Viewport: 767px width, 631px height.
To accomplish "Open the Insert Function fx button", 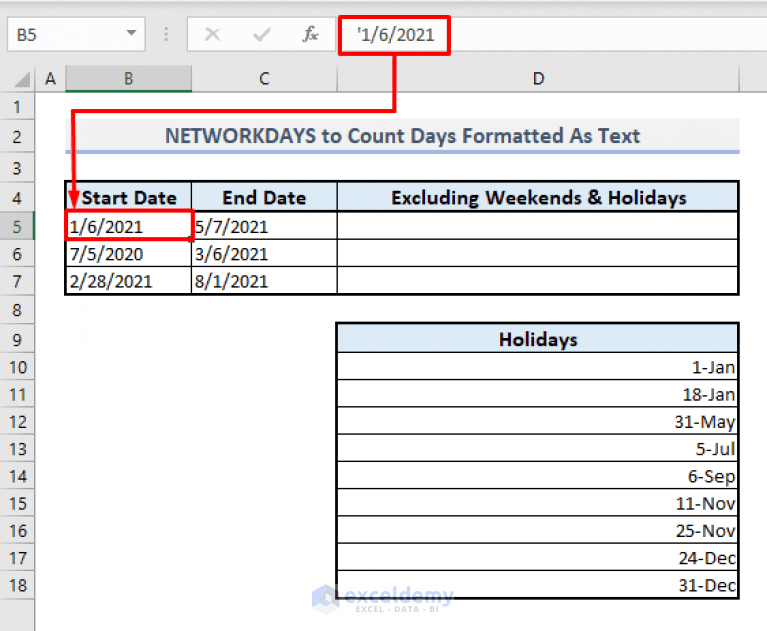I will [310, 34].
